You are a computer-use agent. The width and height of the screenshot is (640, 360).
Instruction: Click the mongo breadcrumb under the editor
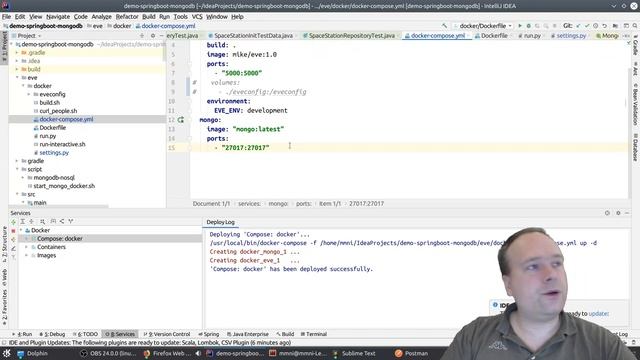pos(278,204)
